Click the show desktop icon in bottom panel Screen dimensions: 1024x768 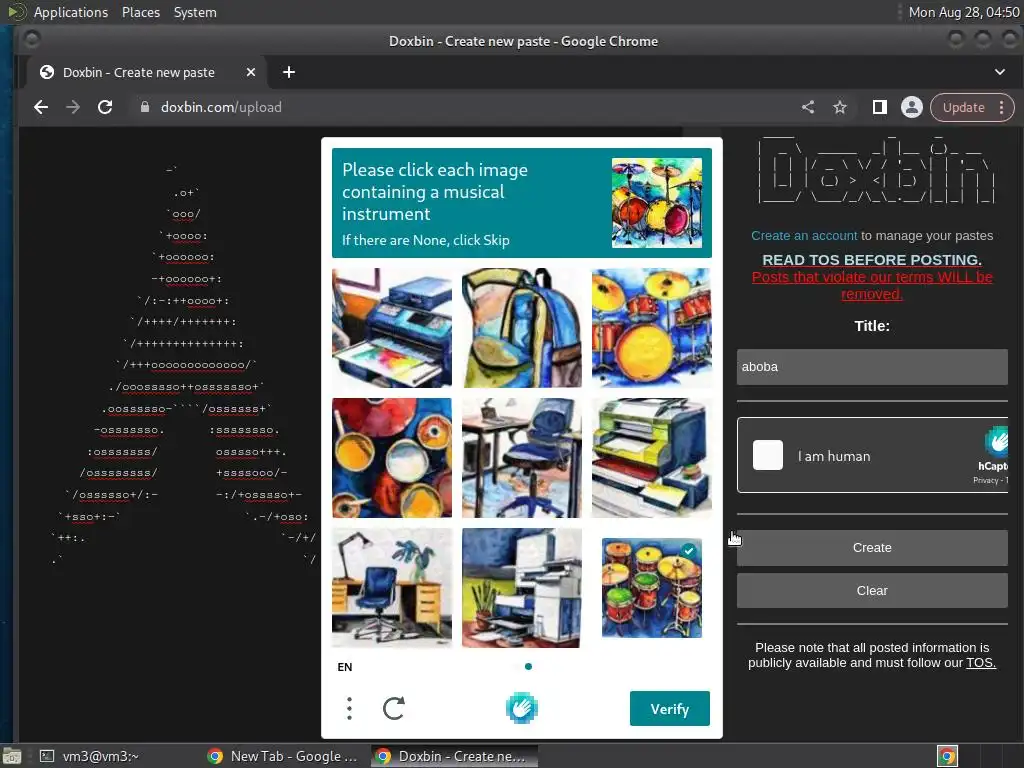click(x=12, y=756)
